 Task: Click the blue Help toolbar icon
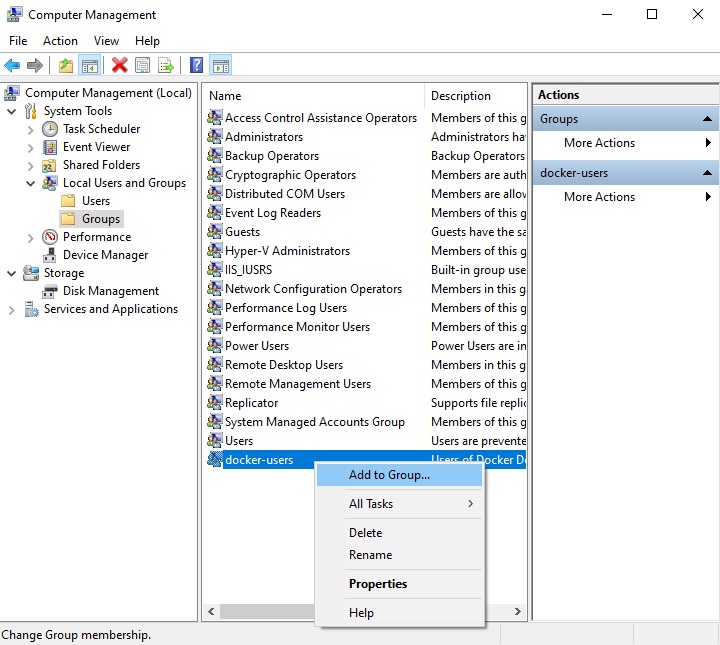coord(196,66)
